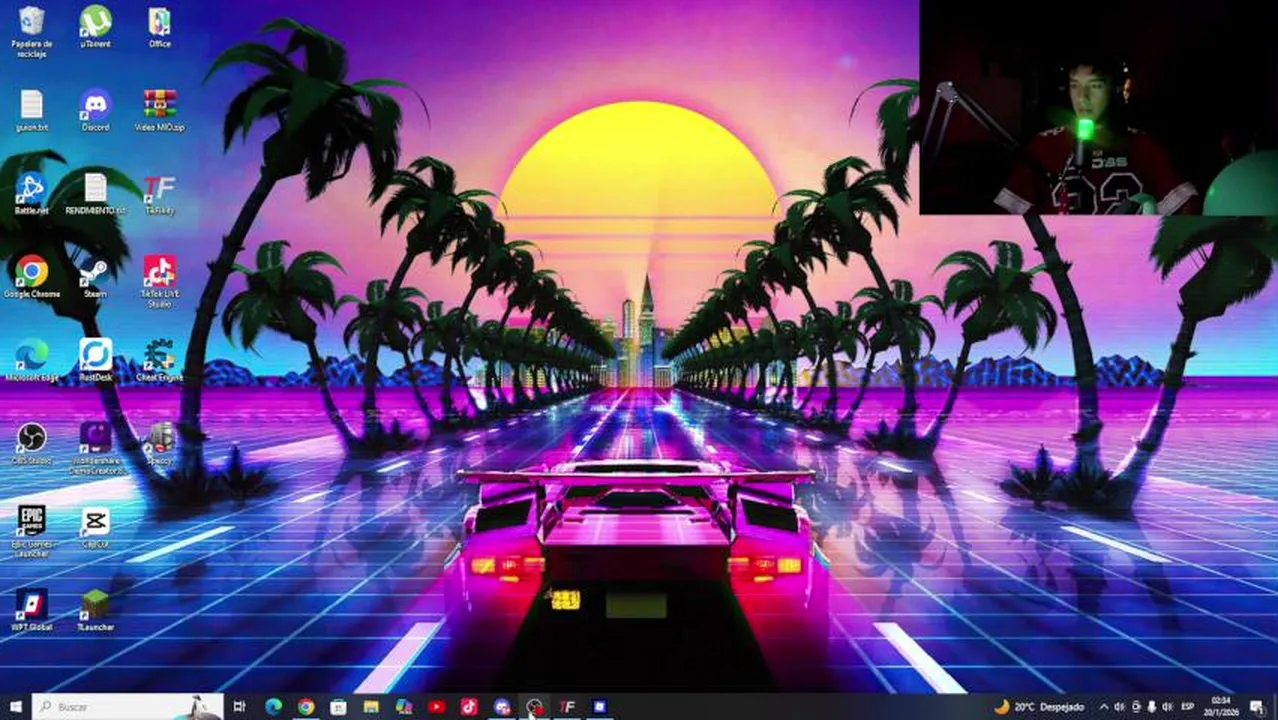Open the notification center icon
The image size is (1278, 720).
click(x=1257, y=707)
